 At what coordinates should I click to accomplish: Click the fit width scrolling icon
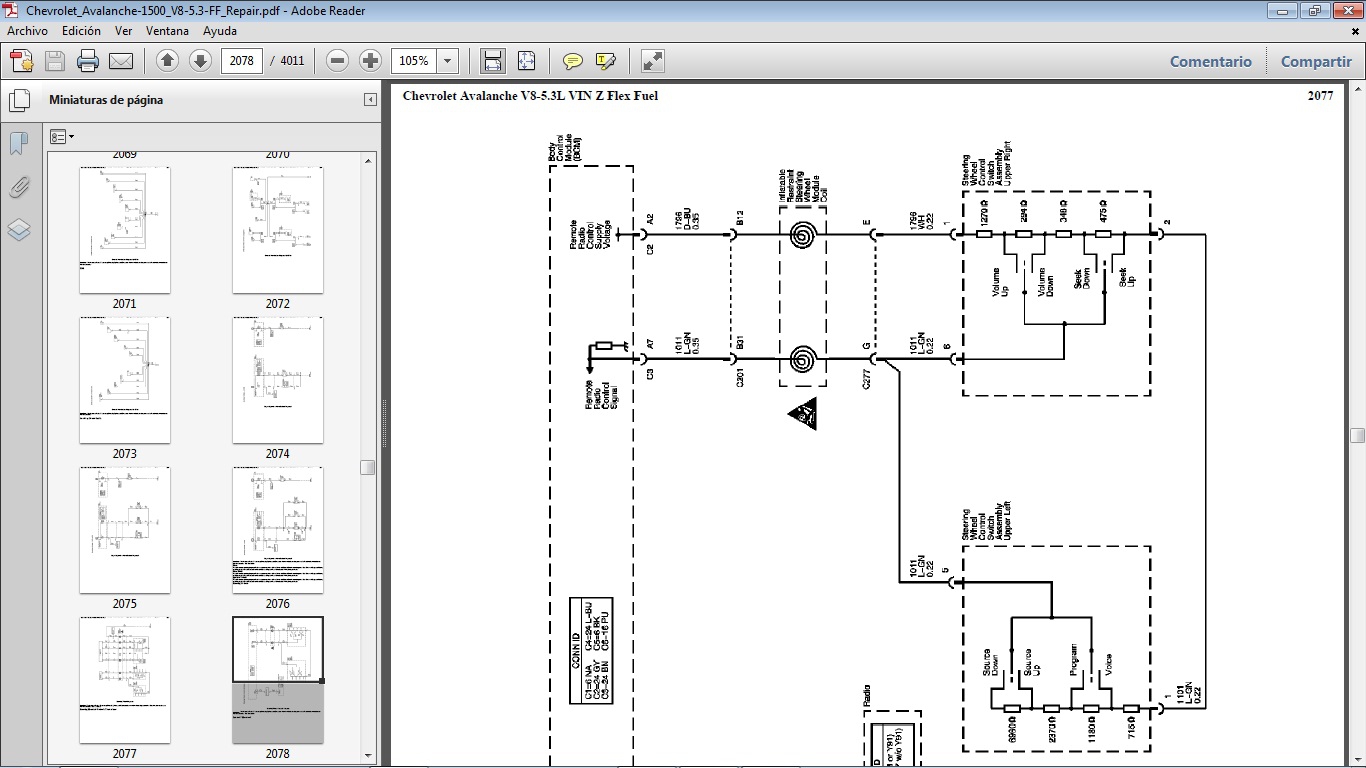[492, 61]
